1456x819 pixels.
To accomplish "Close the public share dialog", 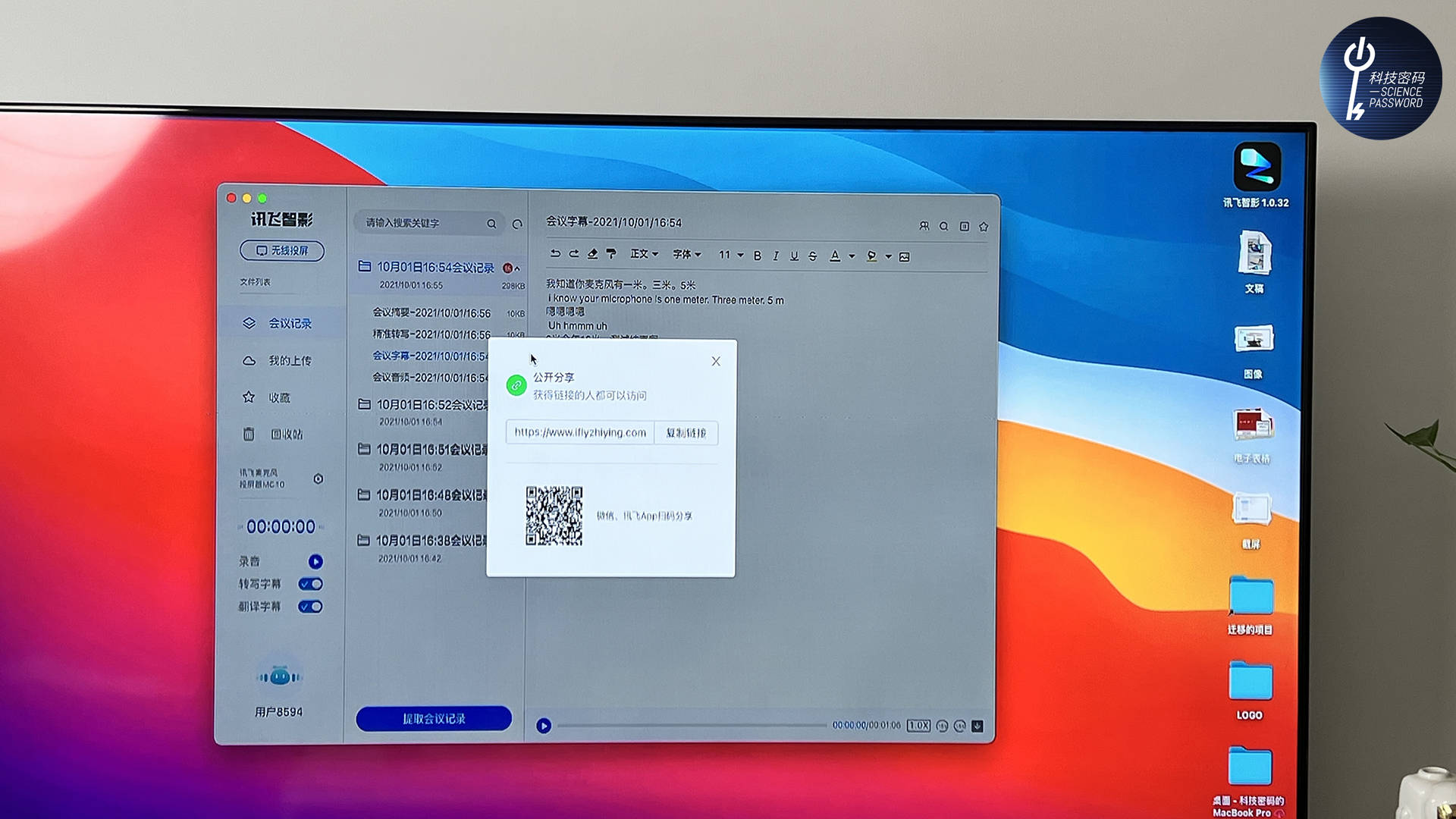I will 716,362.
